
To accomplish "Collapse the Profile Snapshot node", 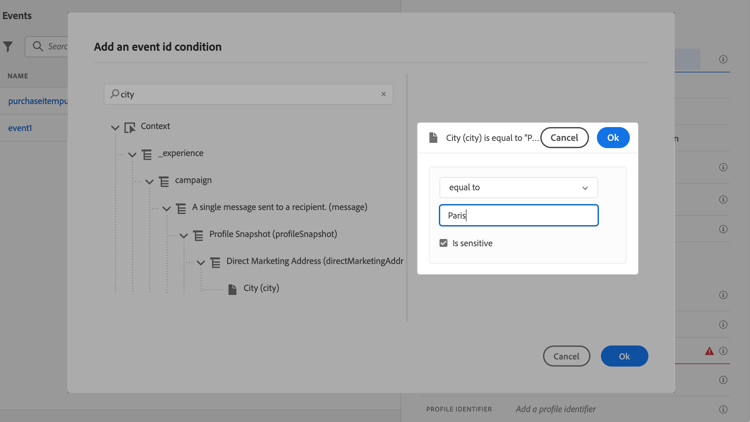I will tap(183, 235).
